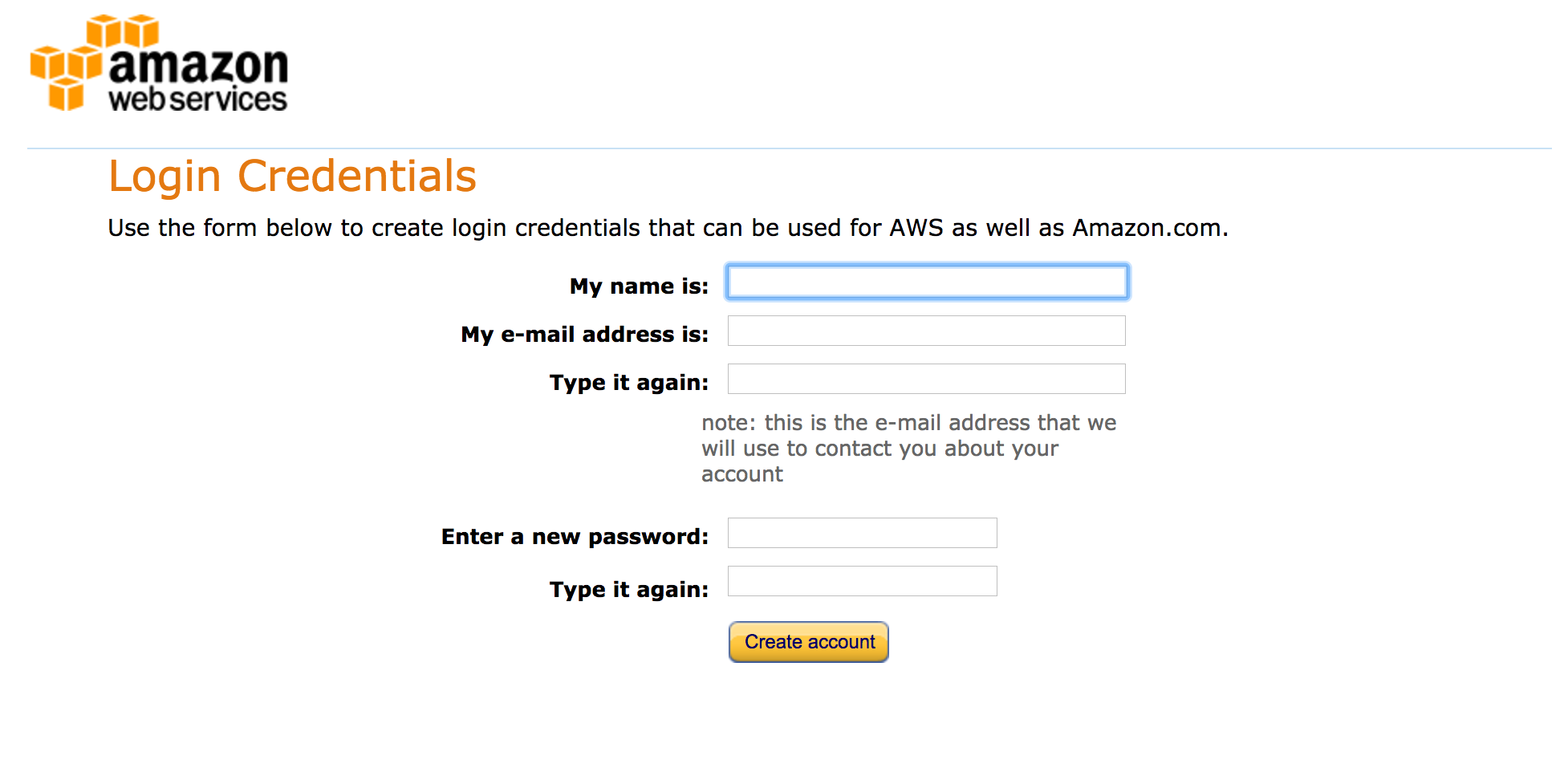Click the "Enter a new password:" label
This screenshot has height=772, width=1568.
pyautogui.click(x=575, y=537)
